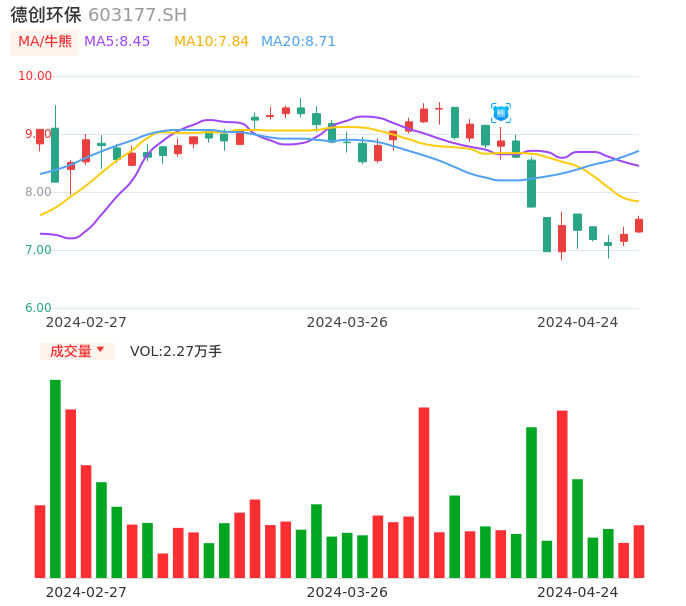686x606 pixels.
Task: Click the VOL:2.27万手 volume readout
Action: [x=176, y=351]
